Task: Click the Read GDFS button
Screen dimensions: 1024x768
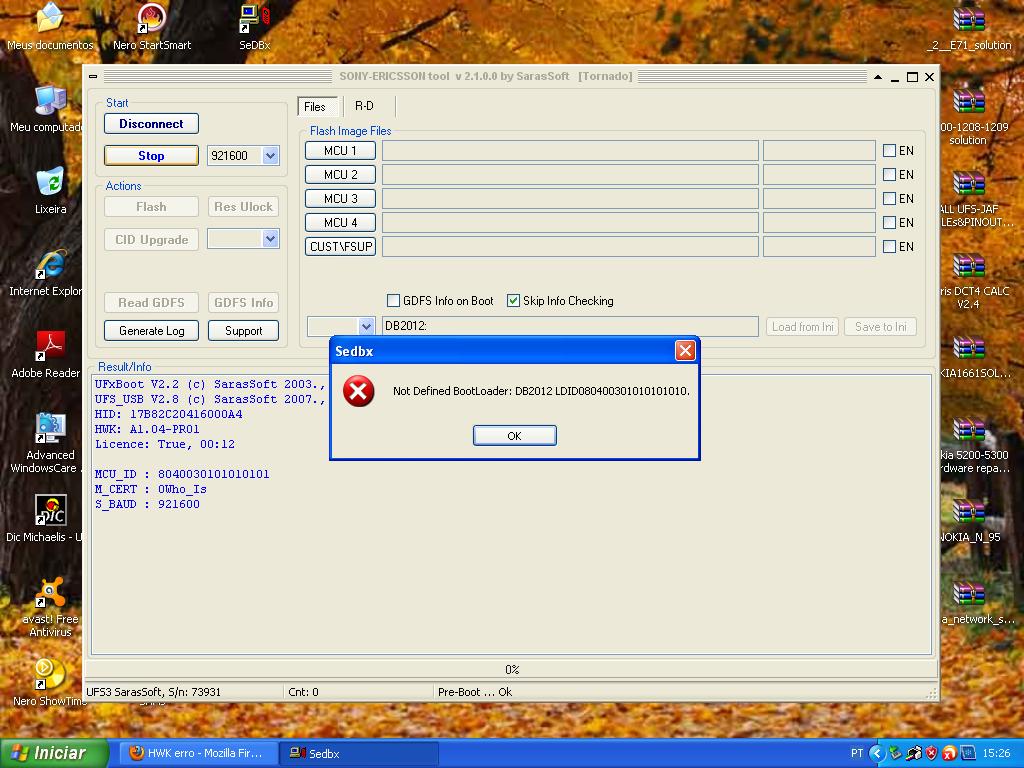Action: click(152, 302)
